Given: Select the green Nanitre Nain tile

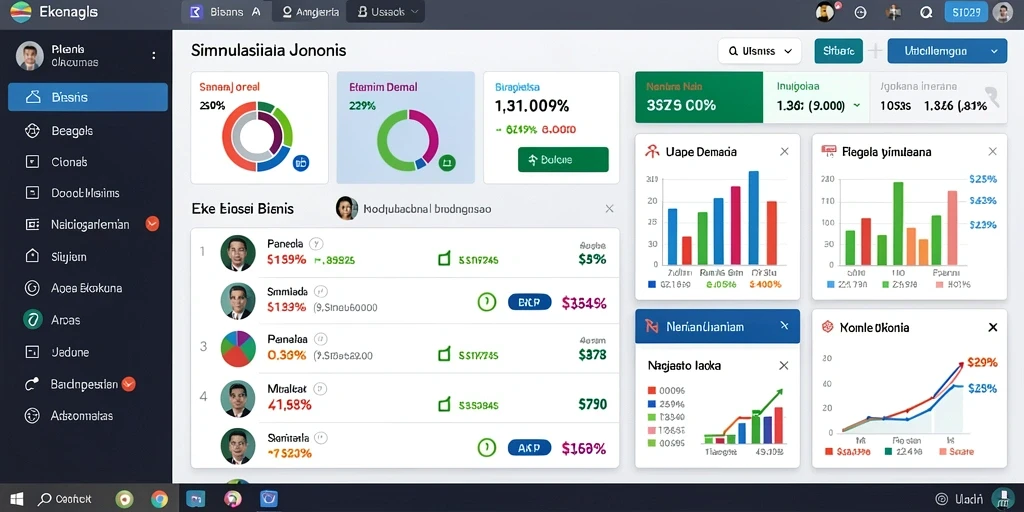Looking at the screenshot, I should 699,97.
